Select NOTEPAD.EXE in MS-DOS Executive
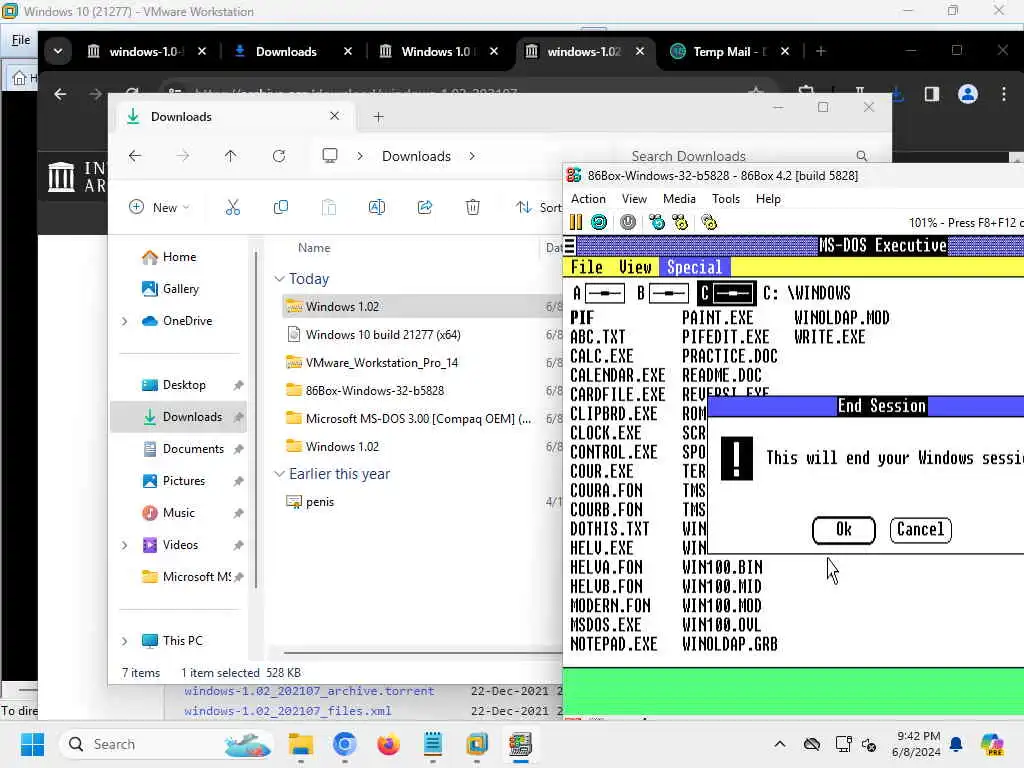 (613, 644)
